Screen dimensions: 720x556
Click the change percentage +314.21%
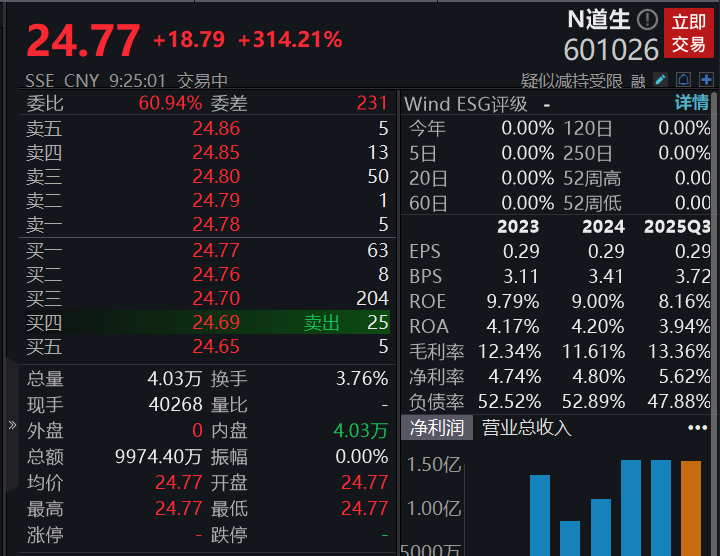click(290, 39)
